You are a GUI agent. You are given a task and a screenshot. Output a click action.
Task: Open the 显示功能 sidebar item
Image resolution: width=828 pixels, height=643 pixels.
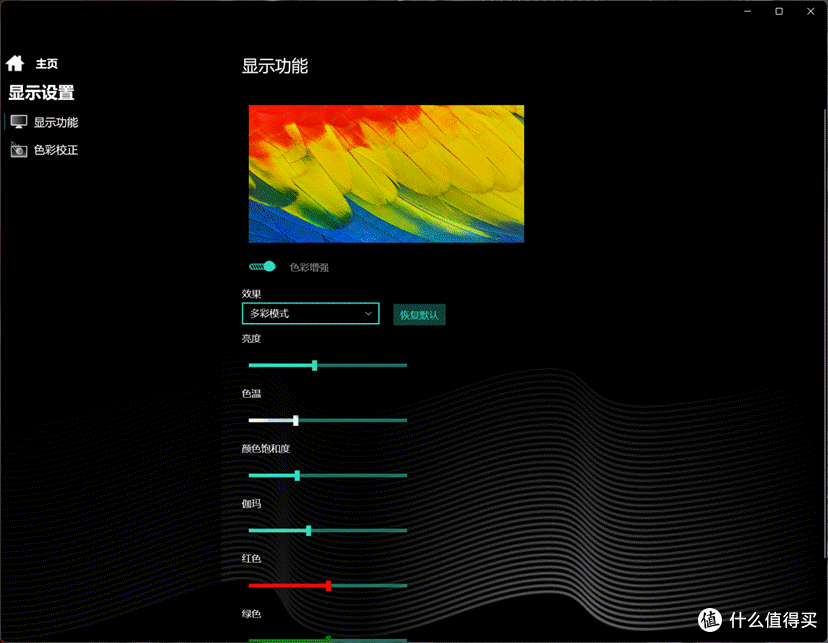56,122
